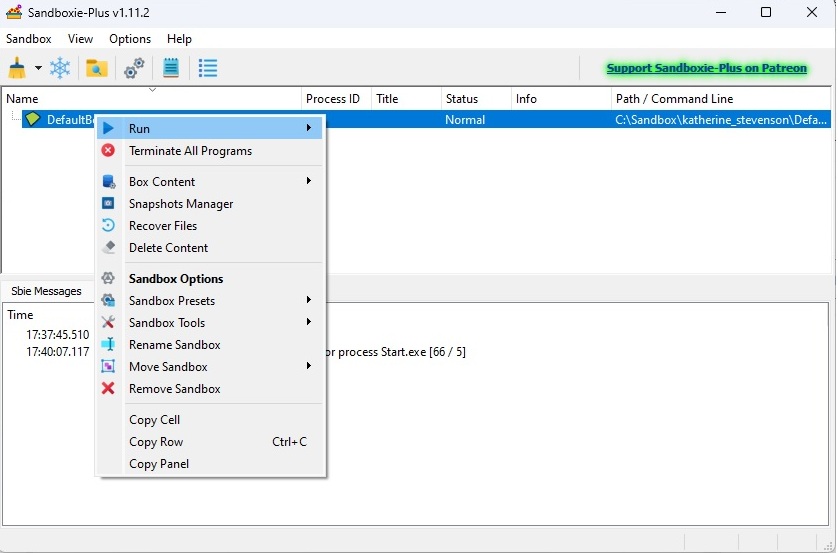This screenshot has width=838, height=553.
Task: Open Support Sandboxie-Plus on Patreon link
Action: pos(706,68)
